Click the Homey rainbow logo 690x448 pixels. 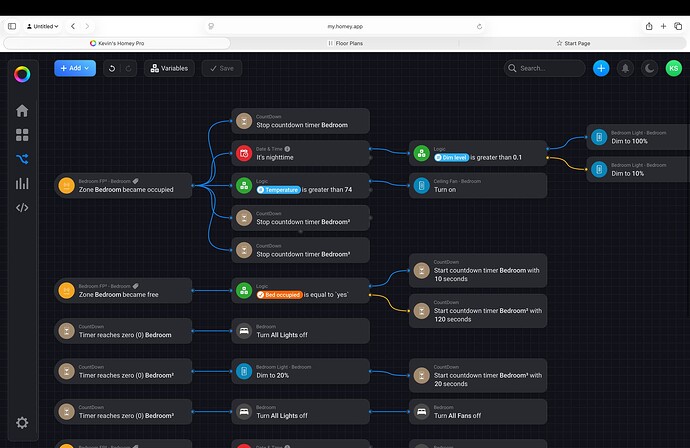pyautogui.click(x=22, y=73)
